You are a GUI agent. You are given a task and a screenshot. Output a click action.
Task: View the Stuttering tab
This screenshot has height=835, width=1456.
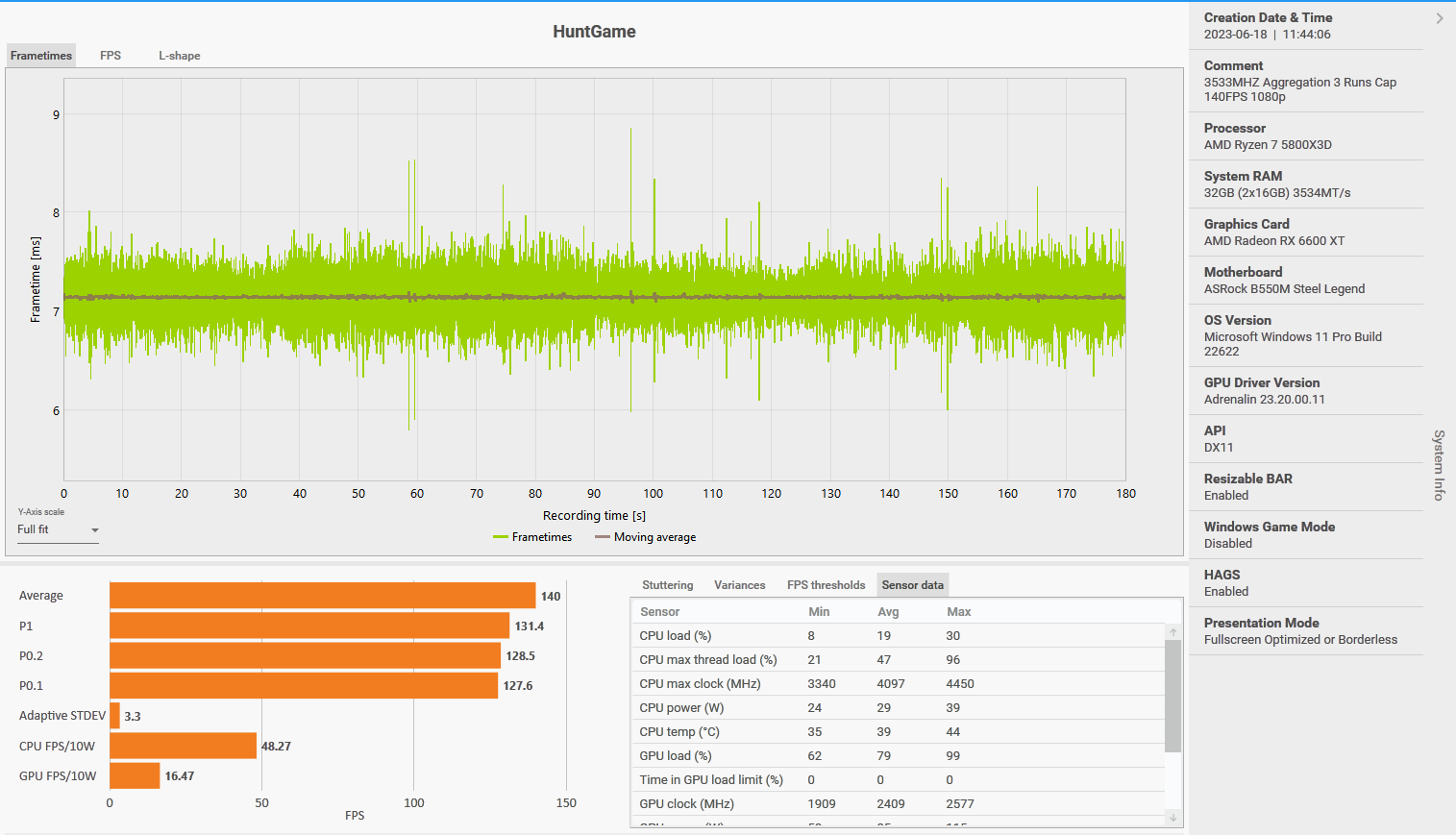point(667,584)
